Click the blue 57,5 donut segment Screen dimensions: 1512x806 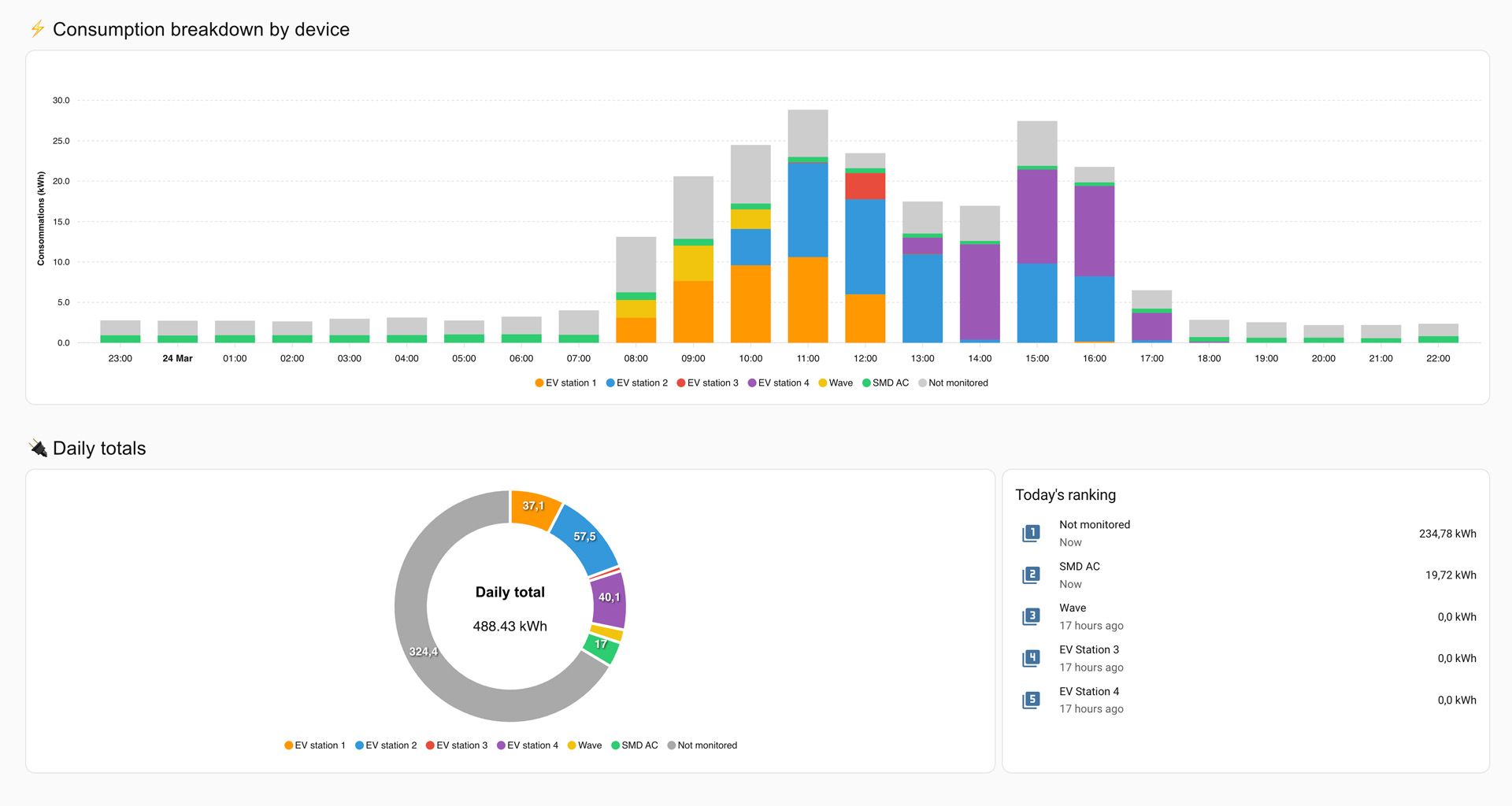(584, 538)
